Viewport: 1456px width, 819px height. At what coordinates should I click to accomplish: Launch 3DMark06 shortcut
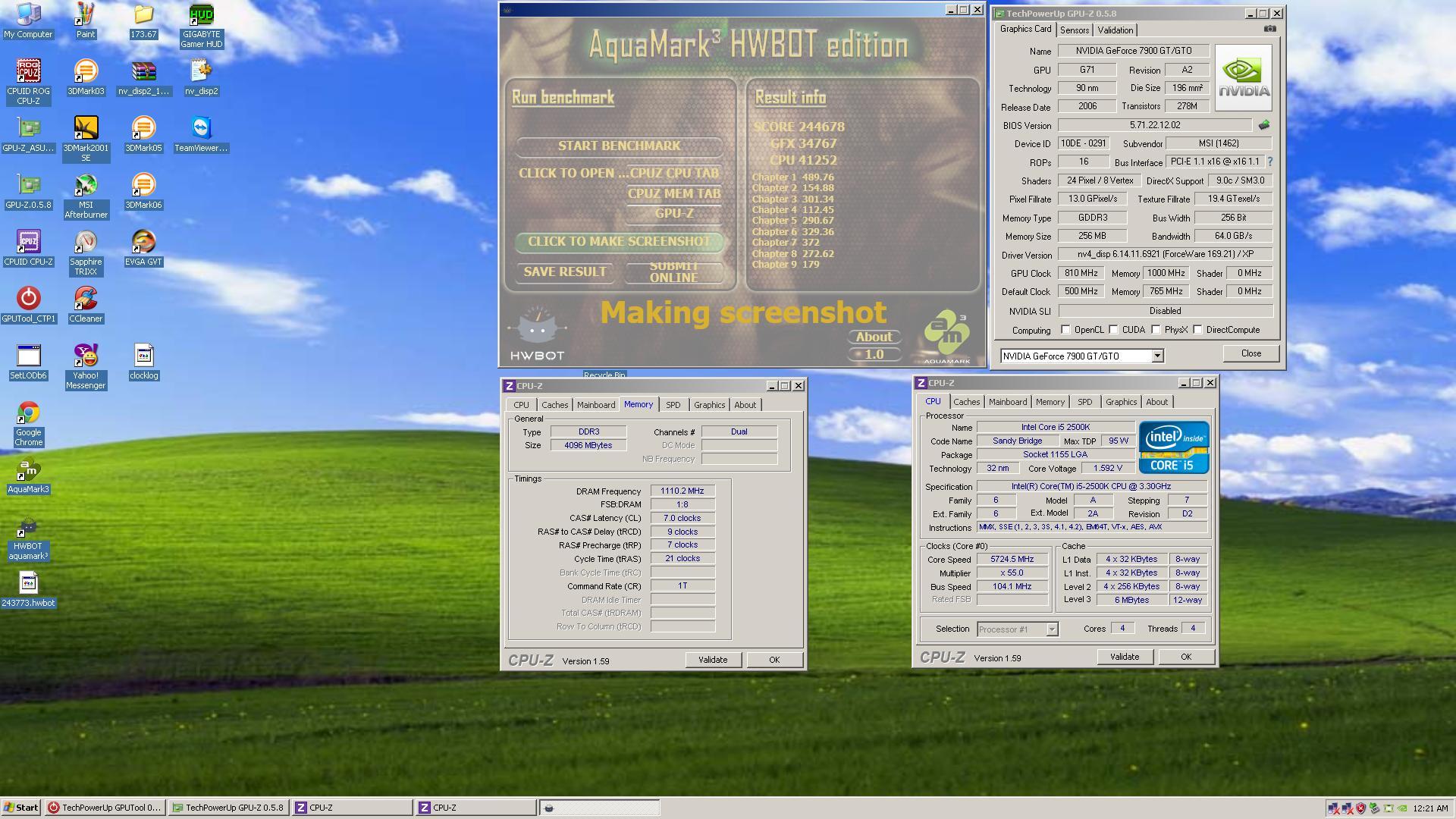tap(143, 191)
